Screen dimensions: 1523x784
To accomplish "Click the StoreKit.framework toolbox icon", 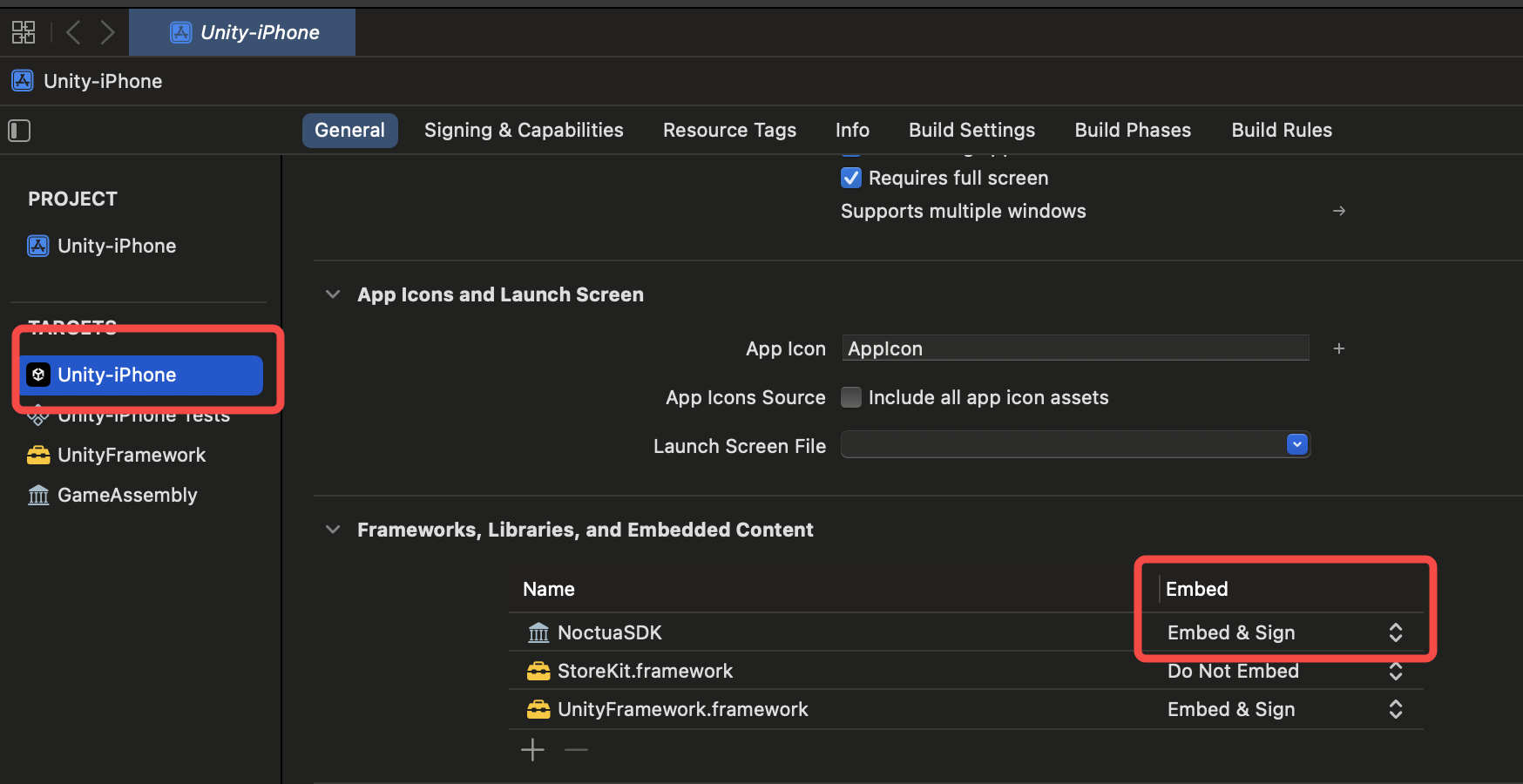I will (x=538, y=671).
